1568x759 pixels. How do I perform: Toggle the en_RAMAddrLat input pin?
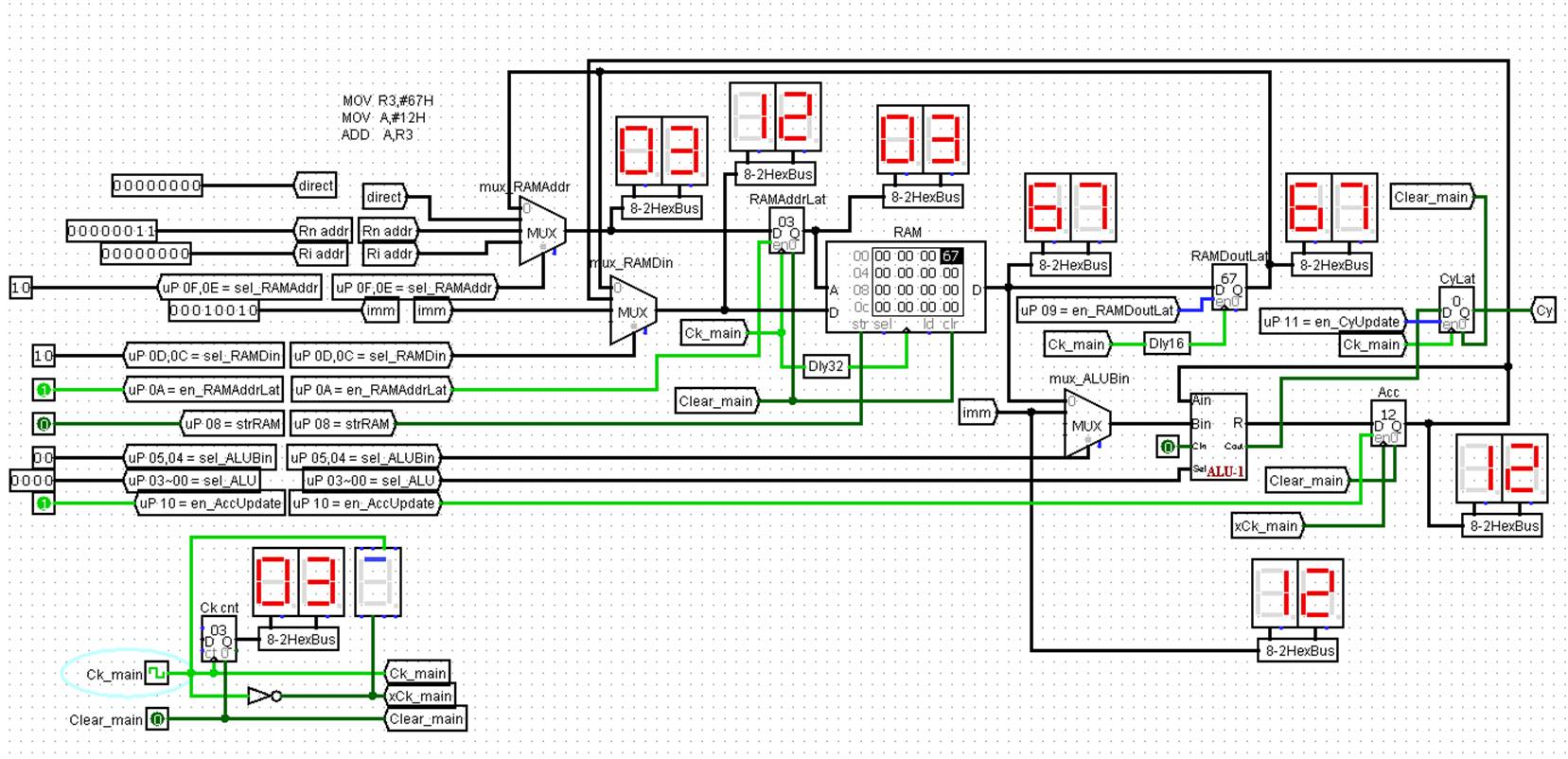[x=44, y=390]
